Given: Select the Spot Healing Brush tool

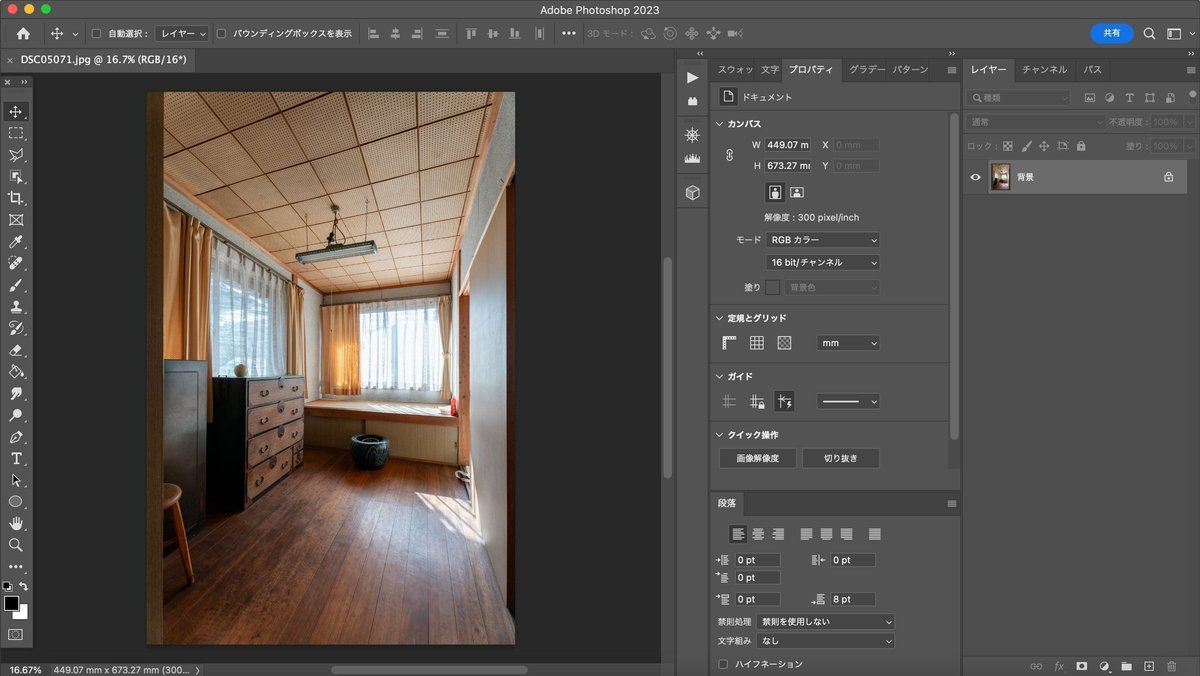Looking at the screenshot, I should coord(16,263).
